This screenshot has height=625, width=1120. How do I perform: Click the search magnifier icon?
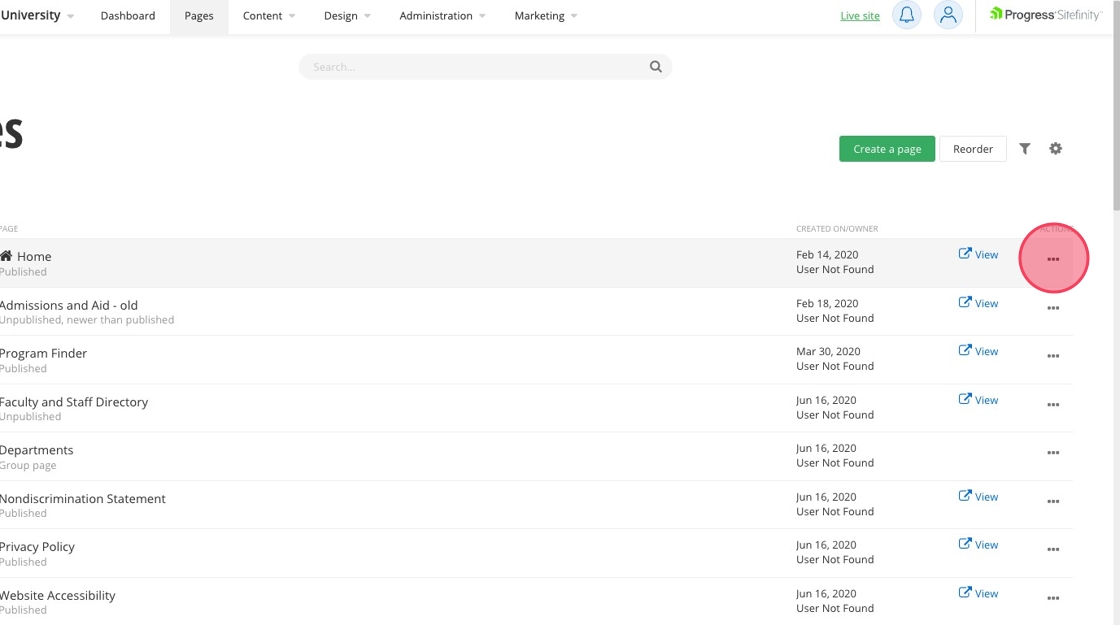click(x=656, y=67)
